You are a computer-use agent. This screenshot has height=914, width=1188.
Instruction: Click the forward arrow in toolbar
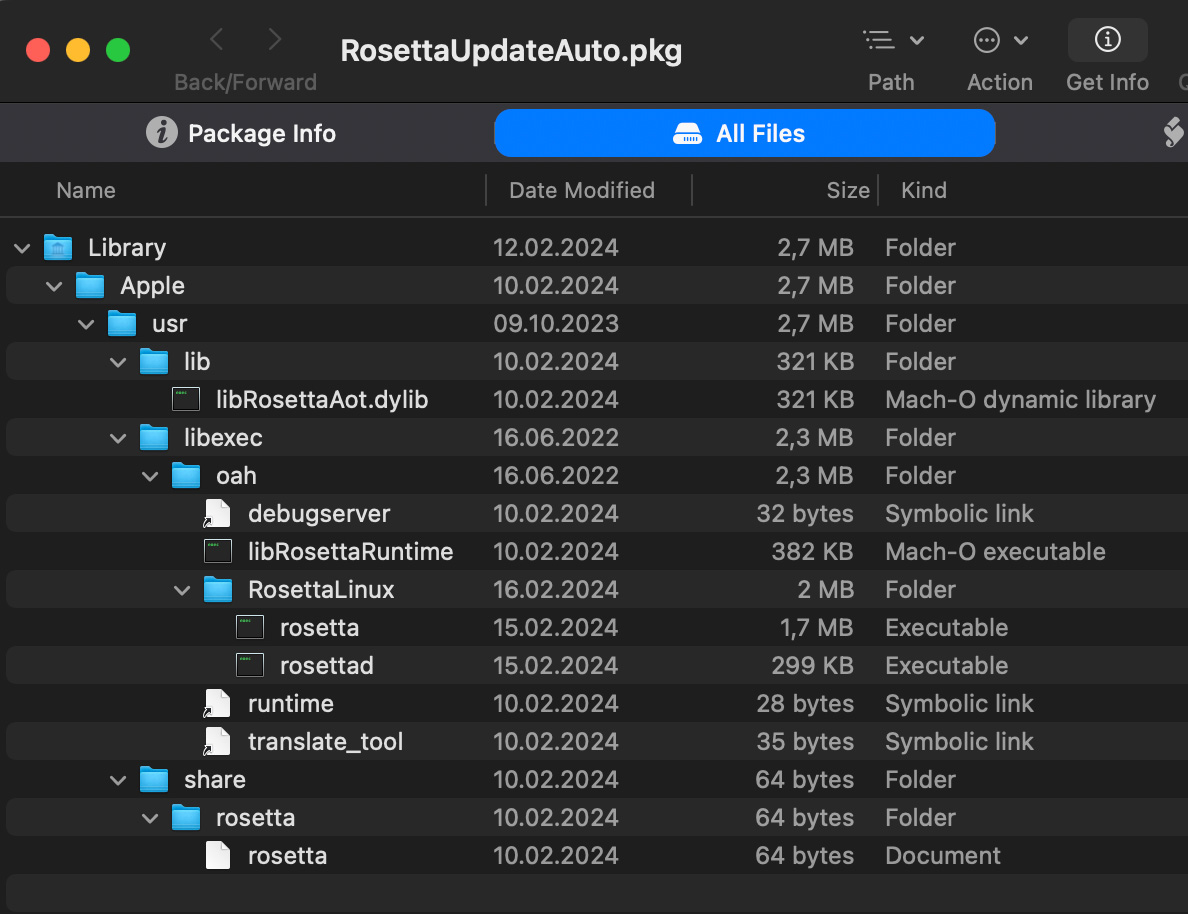(x=275, y=40)
